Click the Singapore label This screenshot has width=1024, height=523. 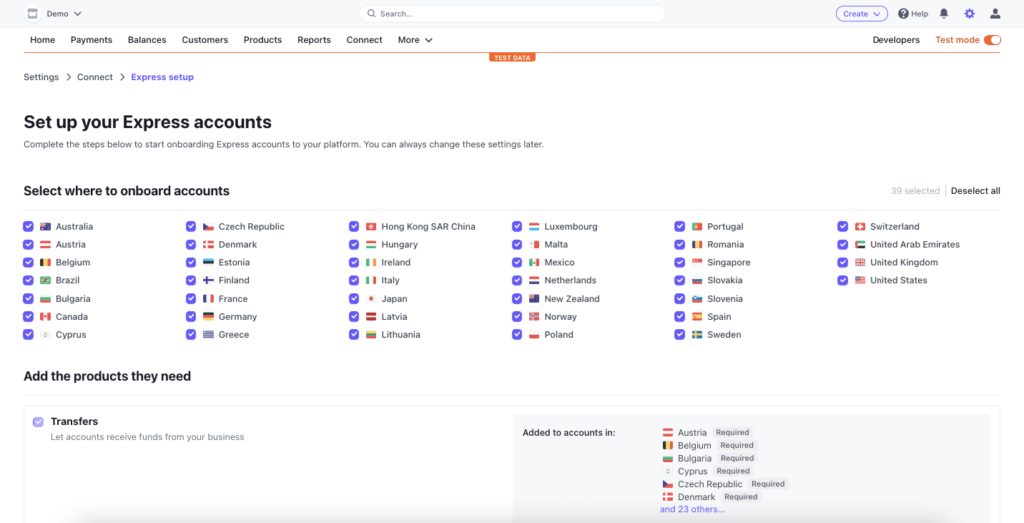pos(729,262)
